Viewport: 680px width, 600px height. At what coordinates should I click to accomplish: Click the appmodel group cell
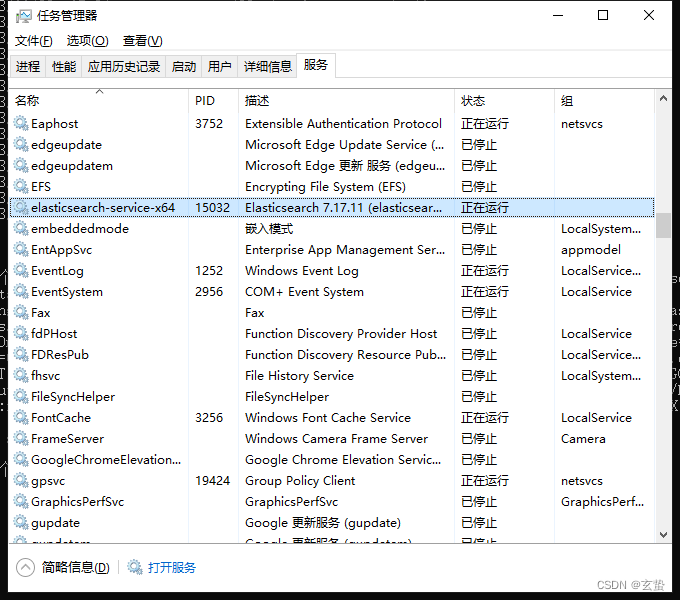coord(591,250)
